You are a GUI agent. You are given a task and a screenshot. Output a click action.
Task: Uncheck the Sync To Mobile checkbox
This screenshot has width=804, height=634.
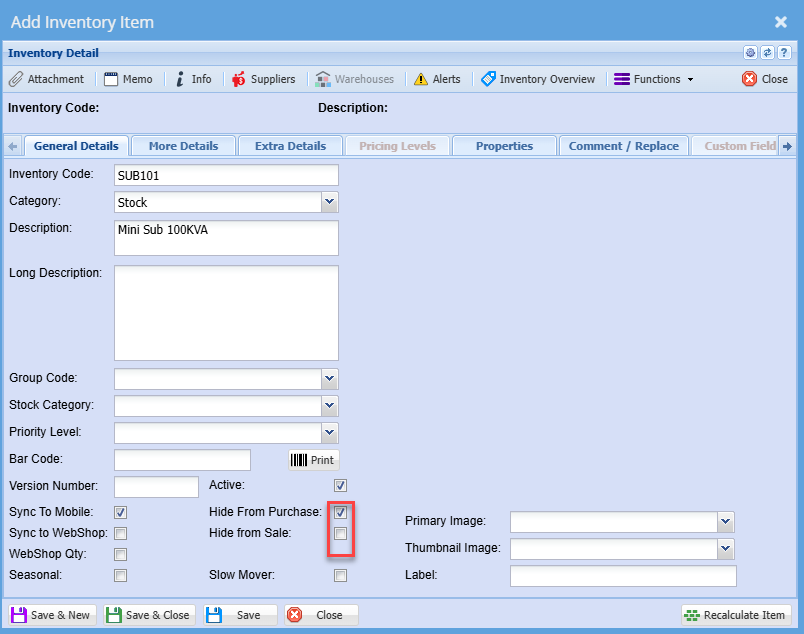121,513
